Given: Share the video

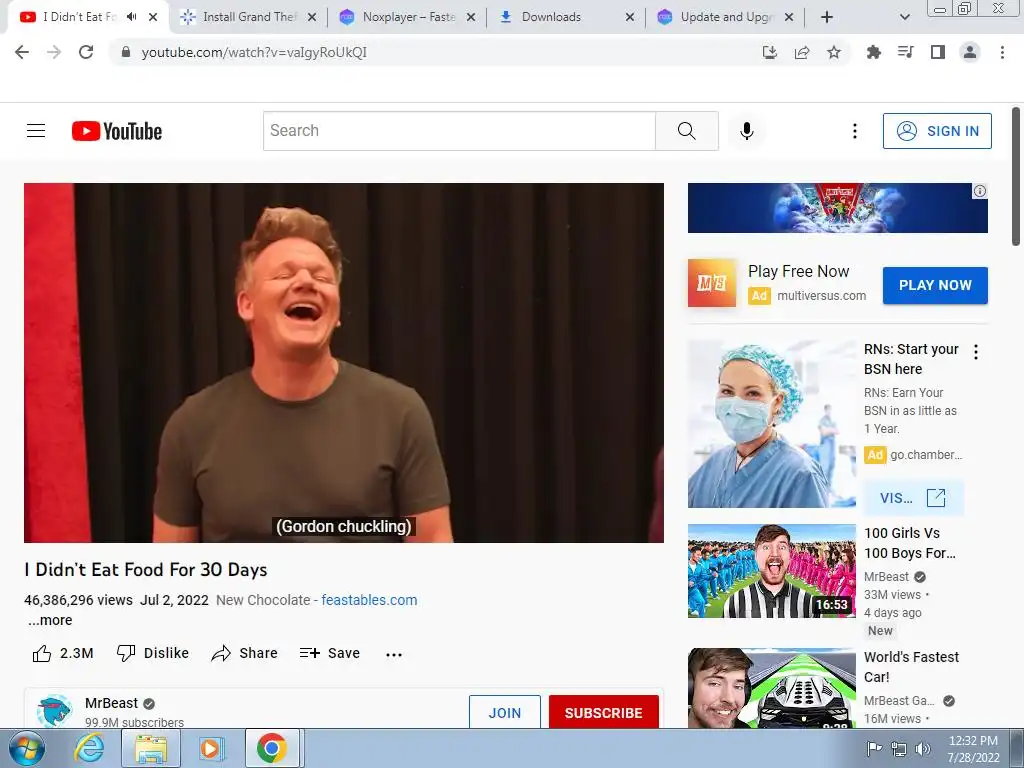Looking at the screenshot, I should pos(244,653).
